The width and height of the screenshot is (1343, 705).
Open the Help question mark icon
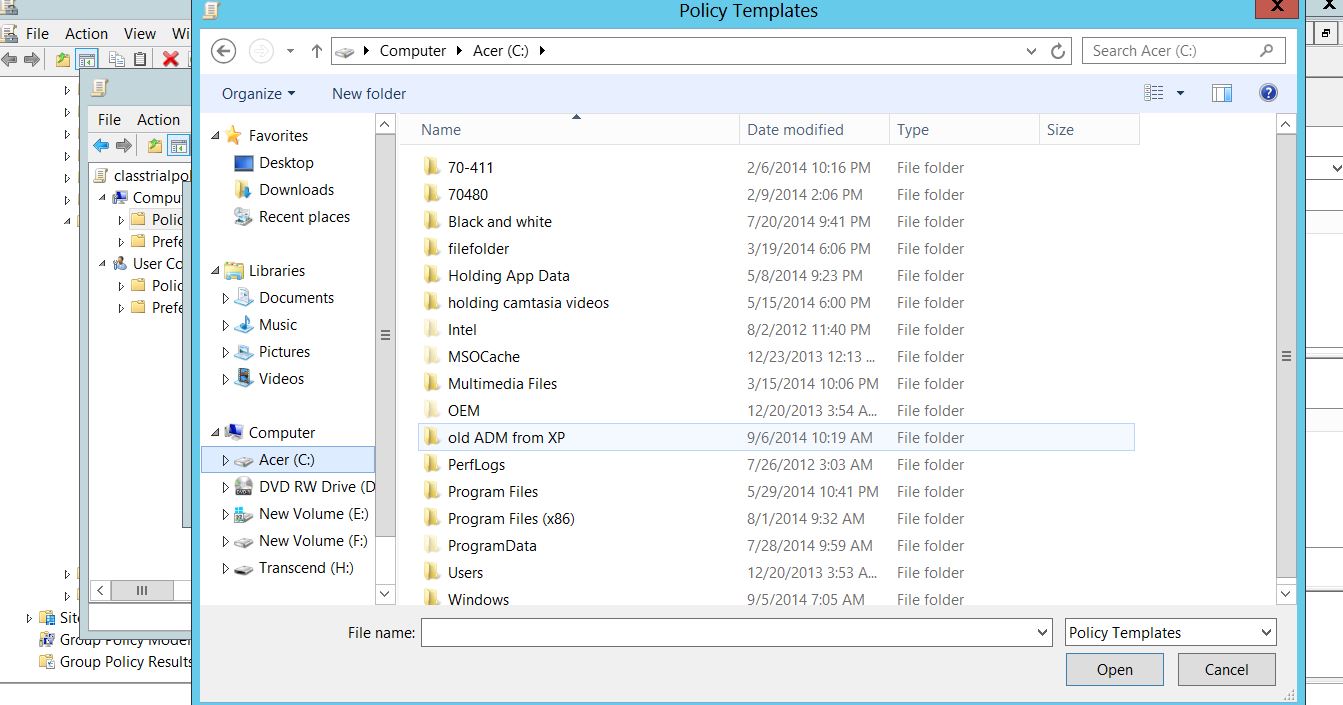click(1268, 93)
